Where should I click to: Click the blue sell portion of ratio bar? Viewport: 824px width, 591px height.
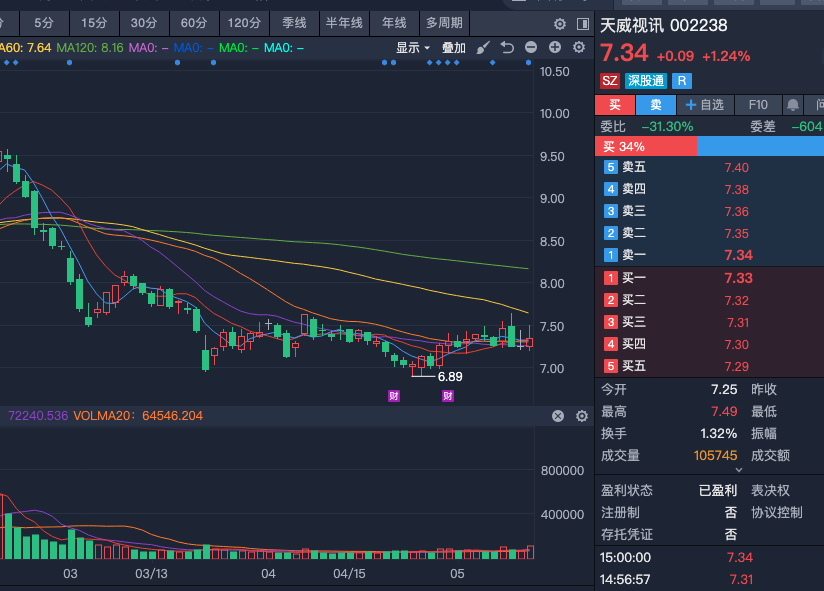760,147
